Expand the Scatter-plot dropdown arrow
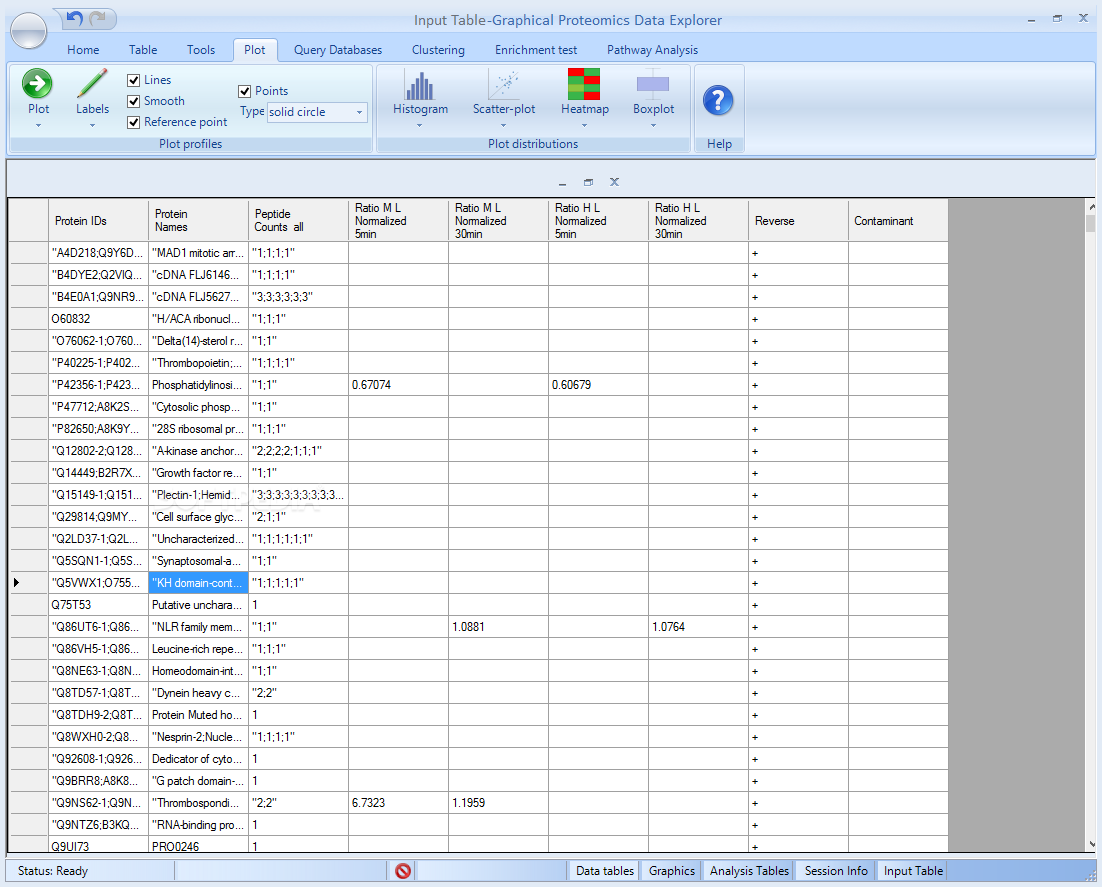The height and width of the screenshot is (887, 1102). (x=503, y=126)
